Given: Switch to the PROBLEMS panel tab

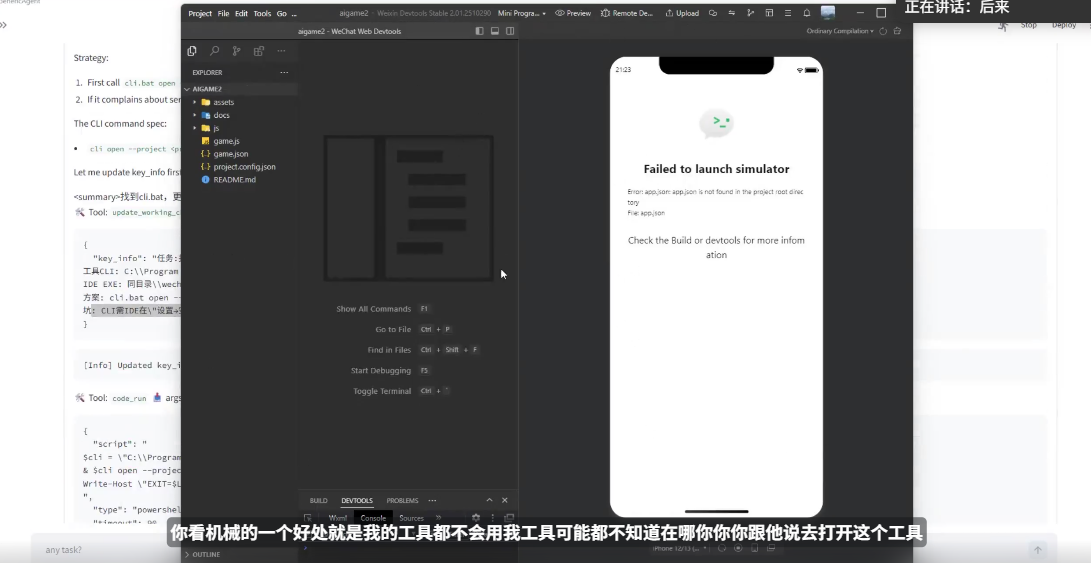Looking at the screenshot, I should point(402,500).
